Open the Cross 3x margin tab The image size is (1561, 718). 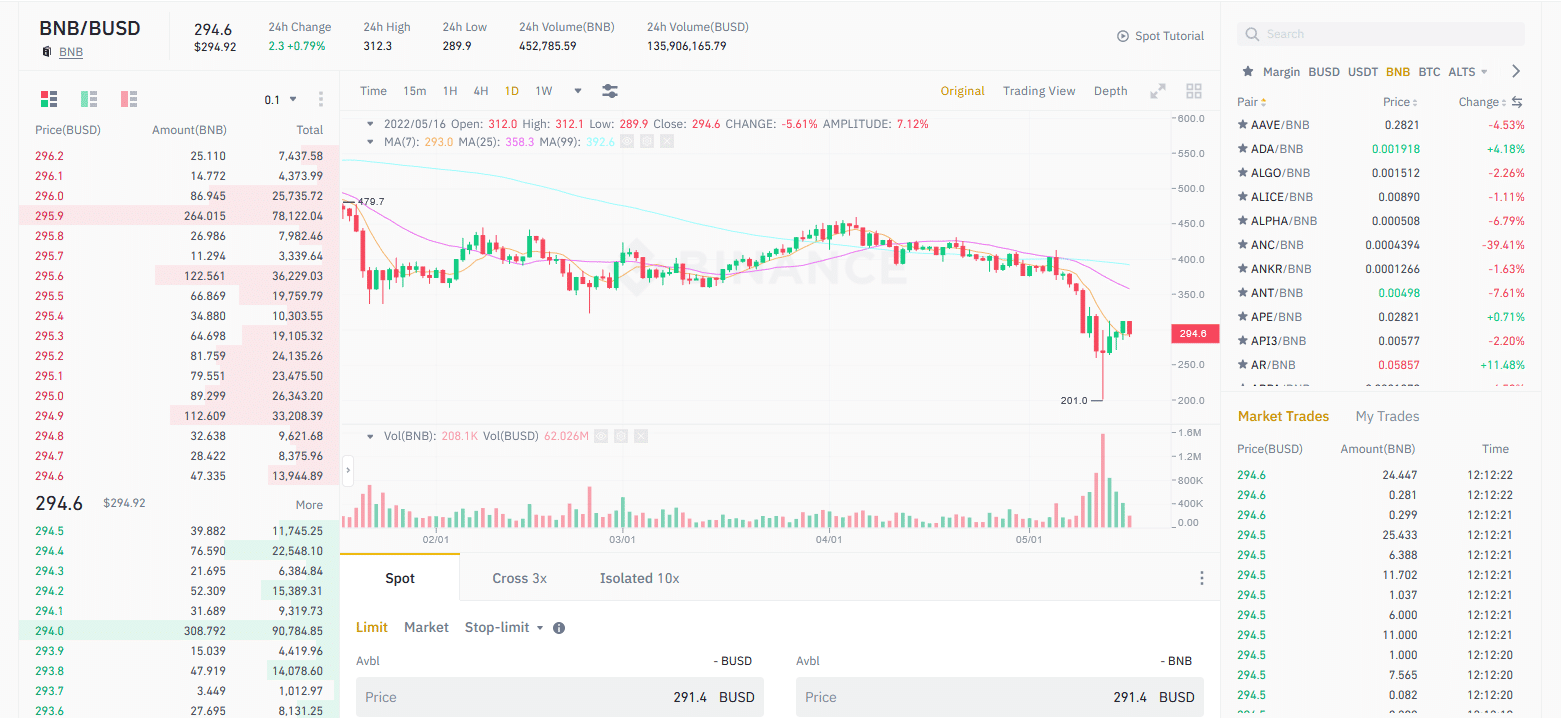click(519, 578)
